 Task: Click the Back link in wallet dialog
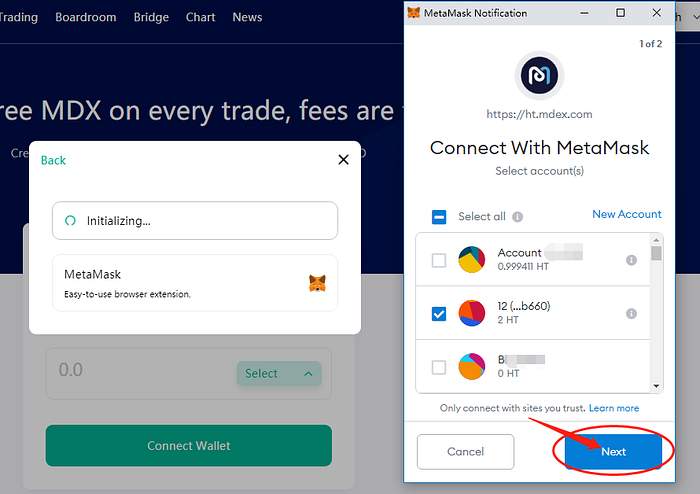pyautogui.click(x=53, y=160)
